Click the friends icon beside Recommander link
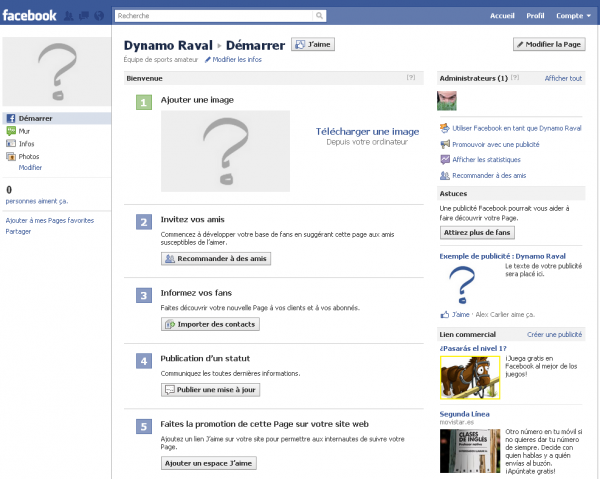 tap(445, 175)
